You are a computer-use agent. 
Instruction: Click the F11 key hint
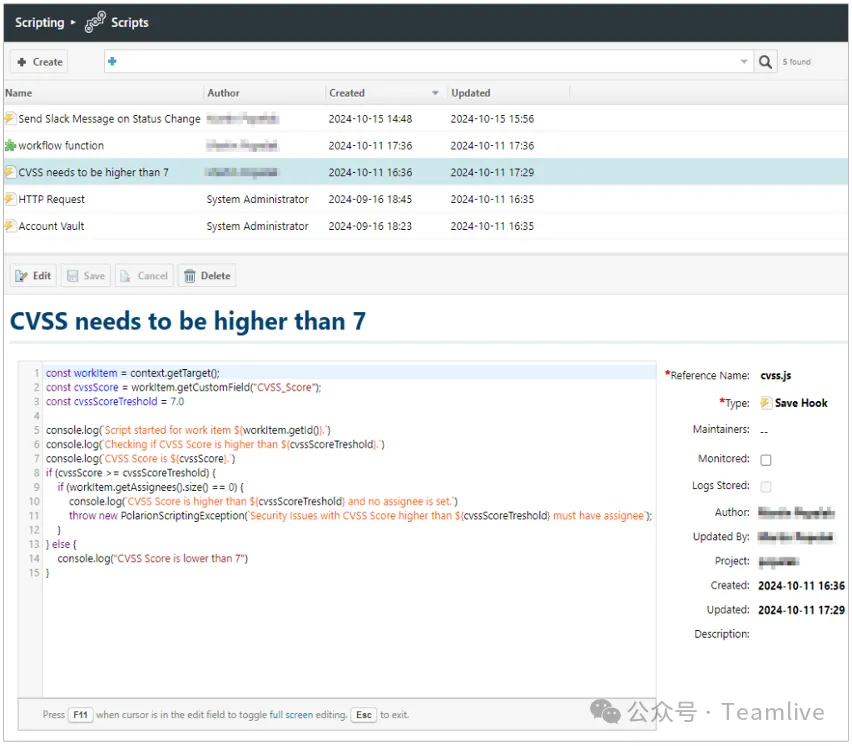pos(80,714)
